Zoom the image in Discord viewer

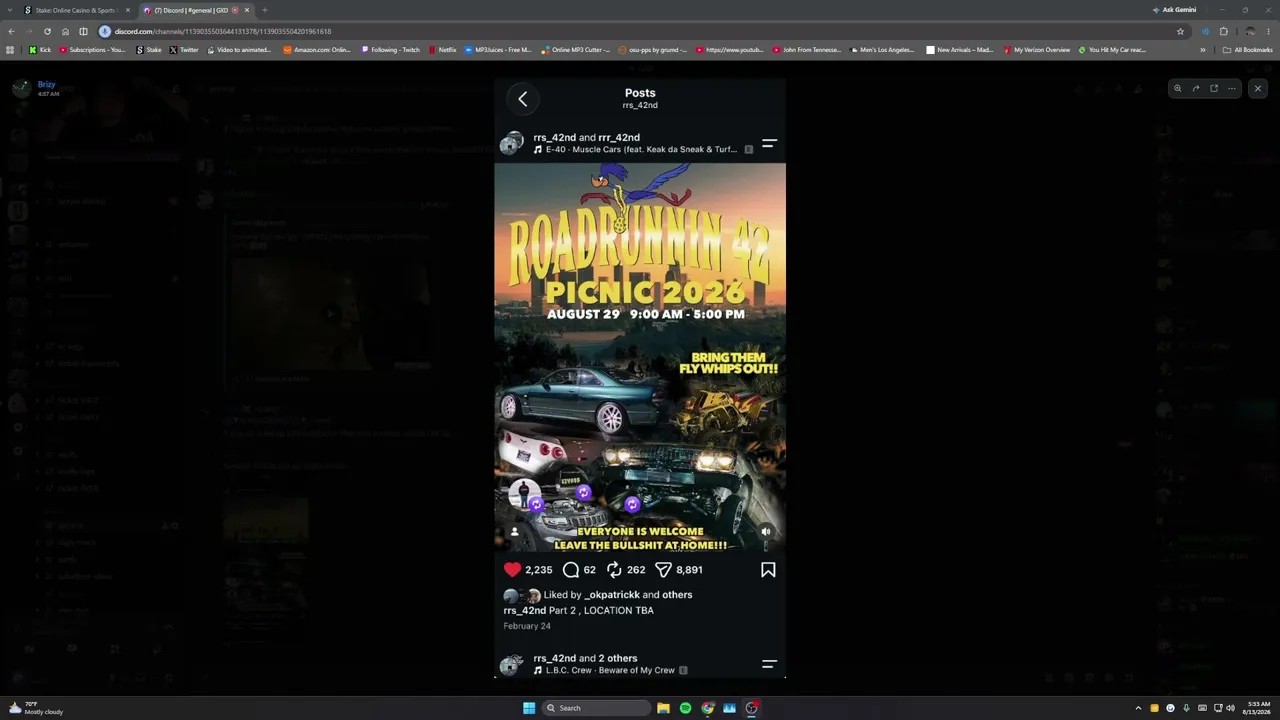click(x=1177, y=88)
